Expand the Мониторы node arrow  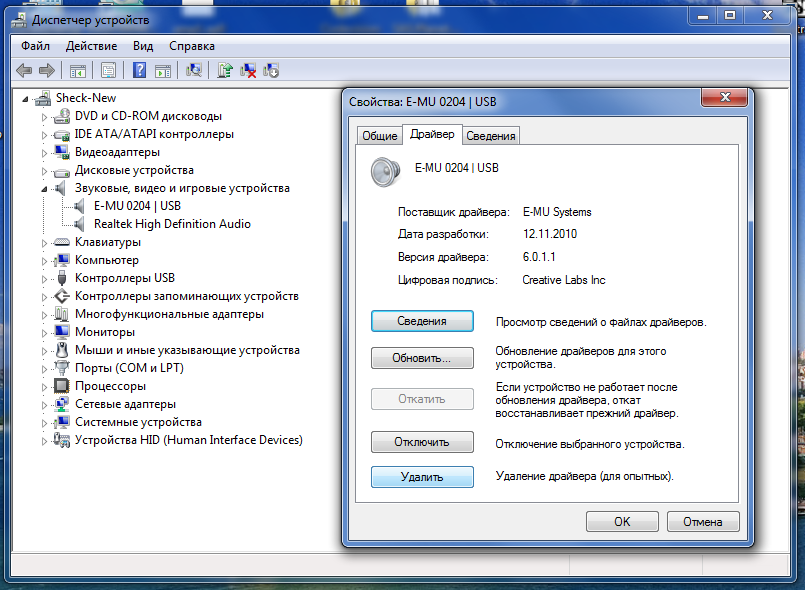(x=44, y=333)
